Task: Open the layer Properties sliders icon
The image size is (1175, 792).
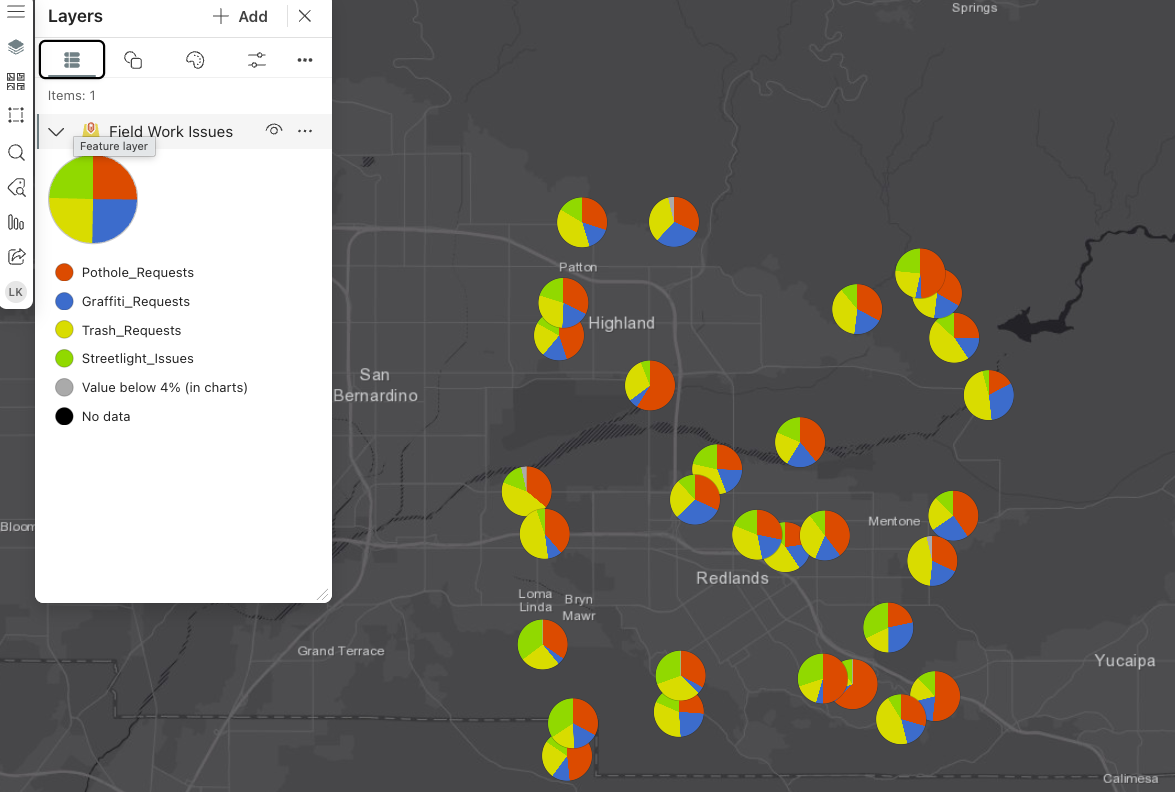Action: [x=256, y=59]
